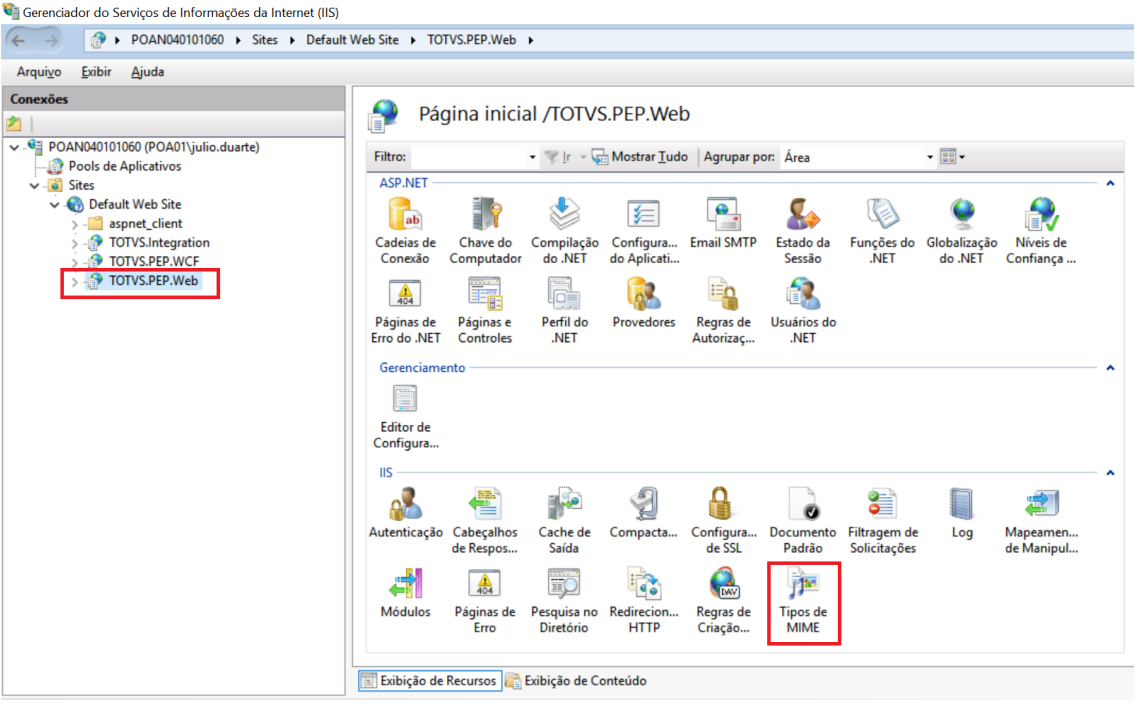Open Usuários do .NET feature
This screenshot has height=705, width=1137.
point(803,311)
